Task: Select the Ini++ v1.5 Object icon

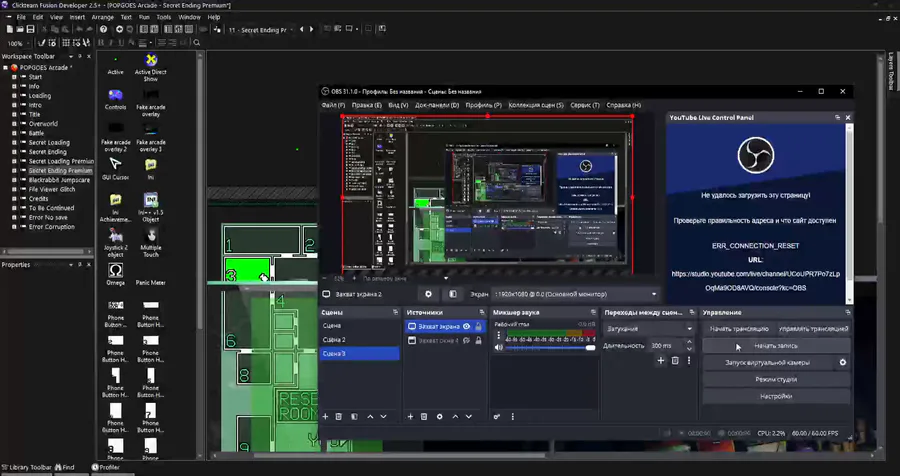Action: point(150,200)
